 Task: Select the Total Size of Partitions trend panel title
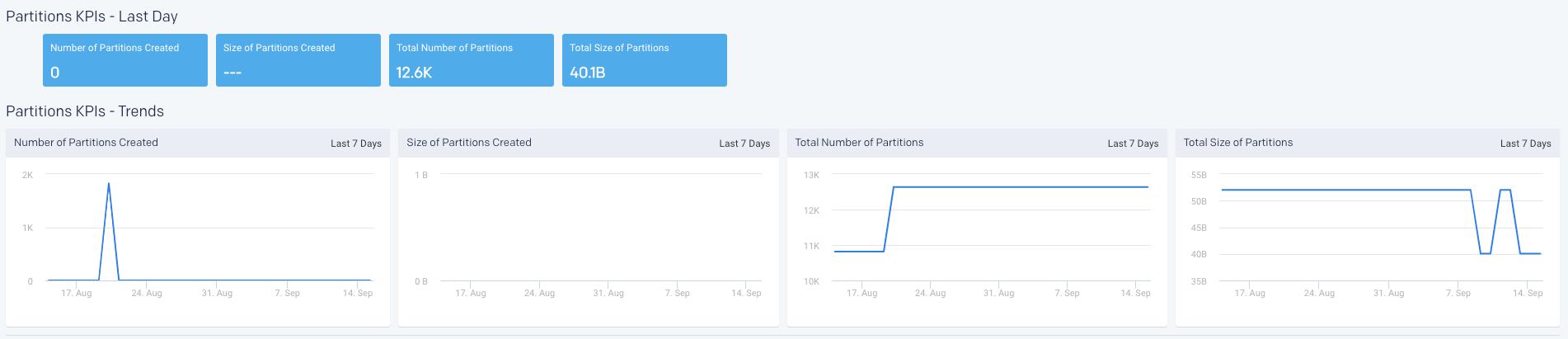pos(1238,143)
